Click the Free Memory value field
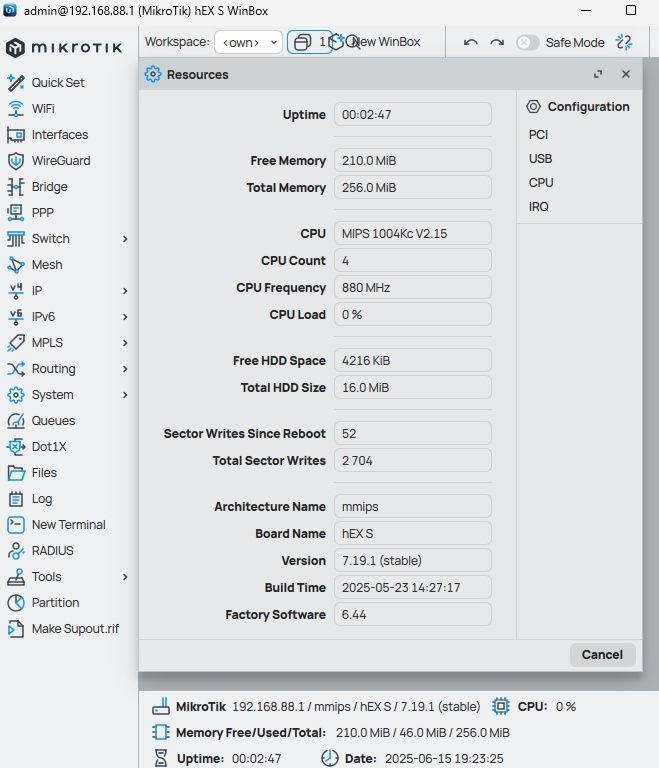Image resolution: width=659 pixels, height=768 pixels. point(413,161)
